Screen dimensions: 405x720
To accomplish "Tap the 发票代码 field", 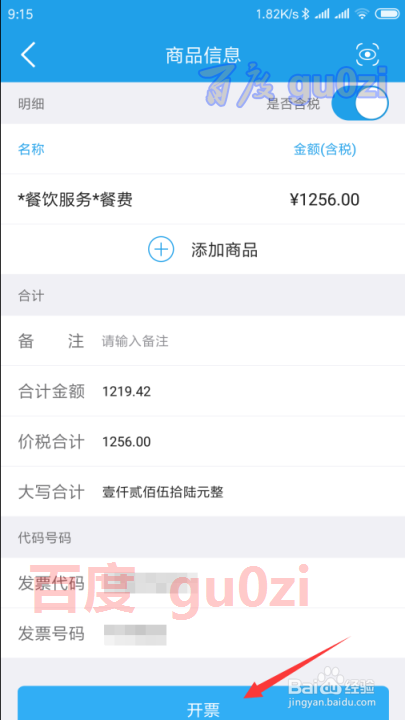I will tap(202, 584).
